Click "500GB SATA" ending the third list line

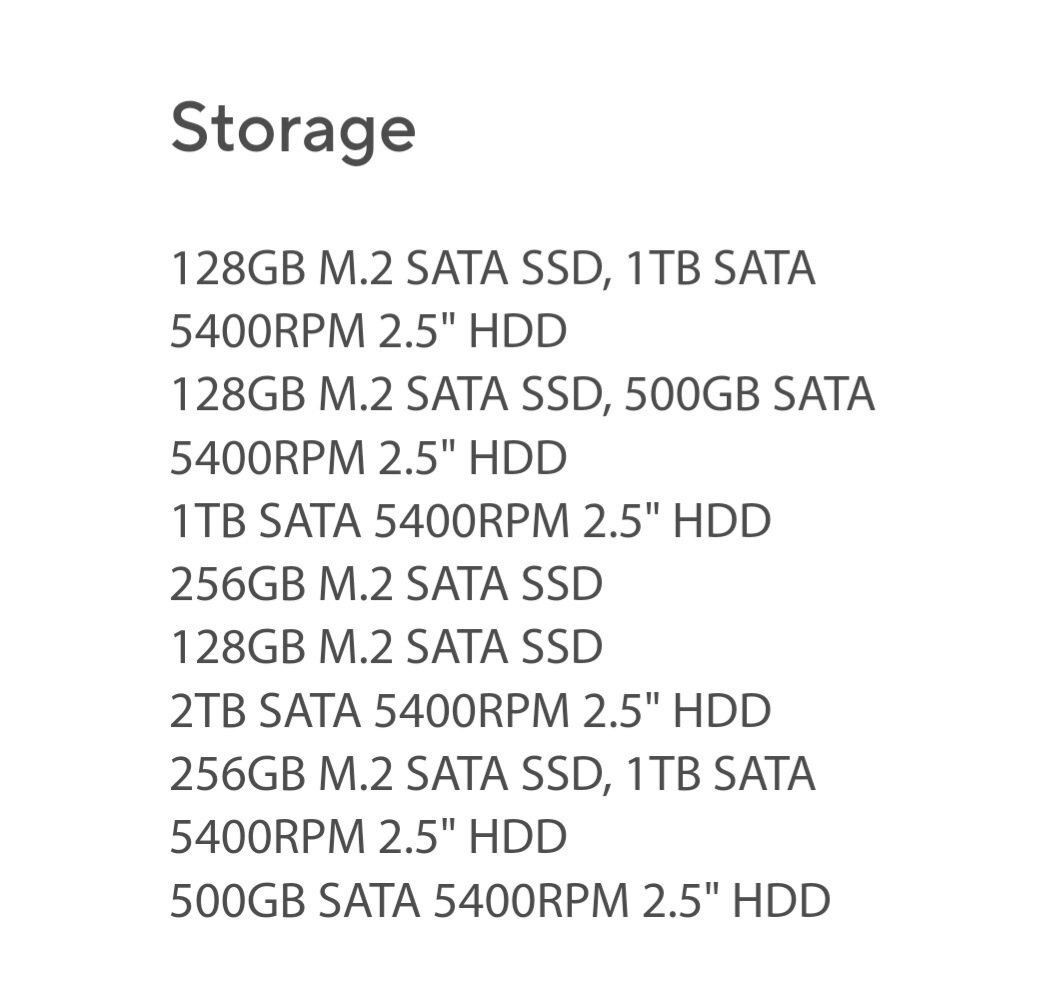(749, 394)
